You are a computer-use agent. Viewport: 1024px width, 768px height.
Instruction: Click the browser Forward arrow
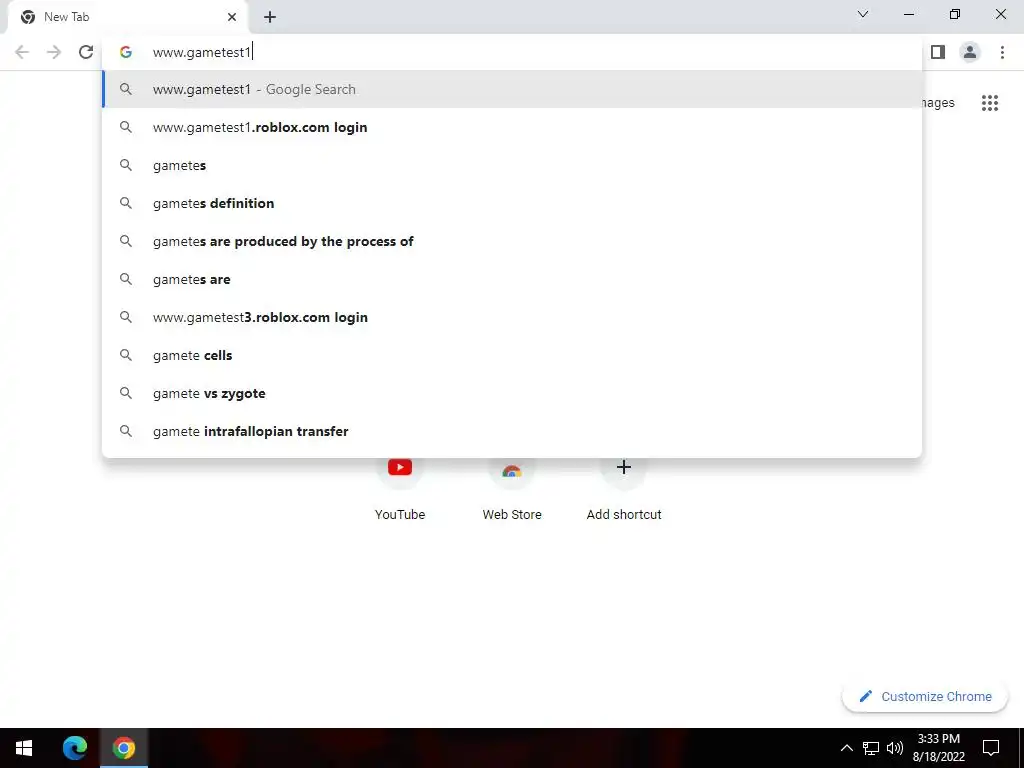(x=54, y=52)
